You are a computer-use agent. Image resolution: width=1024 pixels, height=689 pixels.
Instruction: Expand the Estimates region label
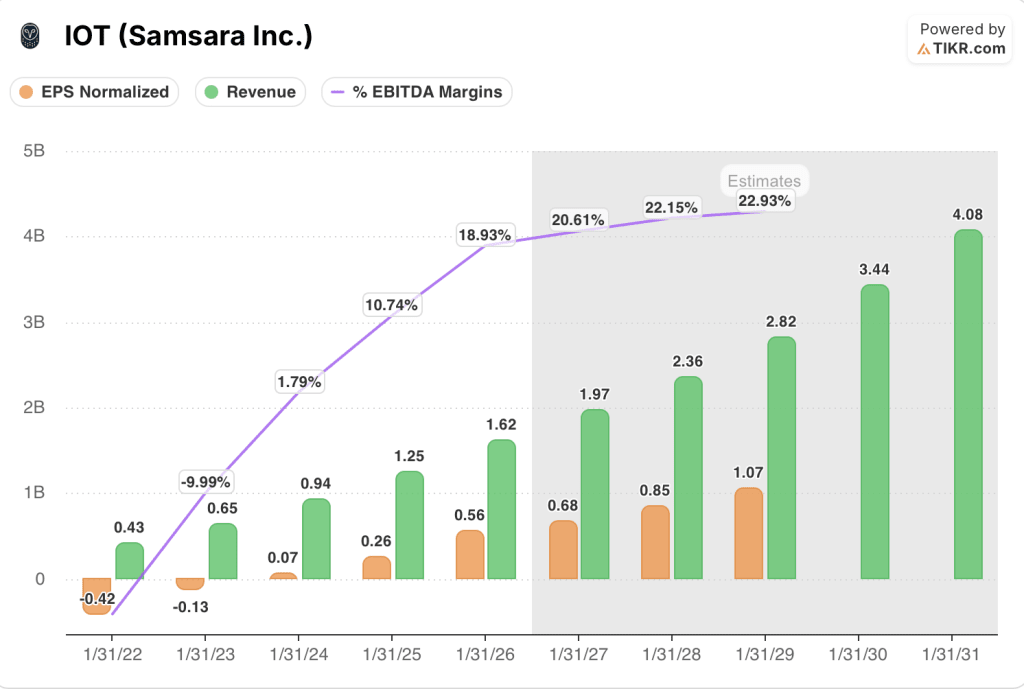tap(764, 180)
